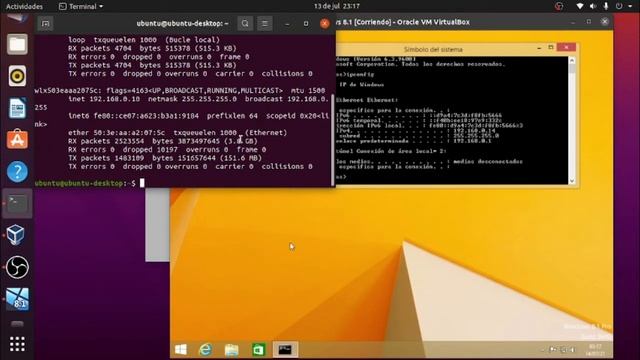Minimize the Símbolo del sistema window
Viewport: 640px width, 360px height.
pyautogui.click(x=539, y=48)
